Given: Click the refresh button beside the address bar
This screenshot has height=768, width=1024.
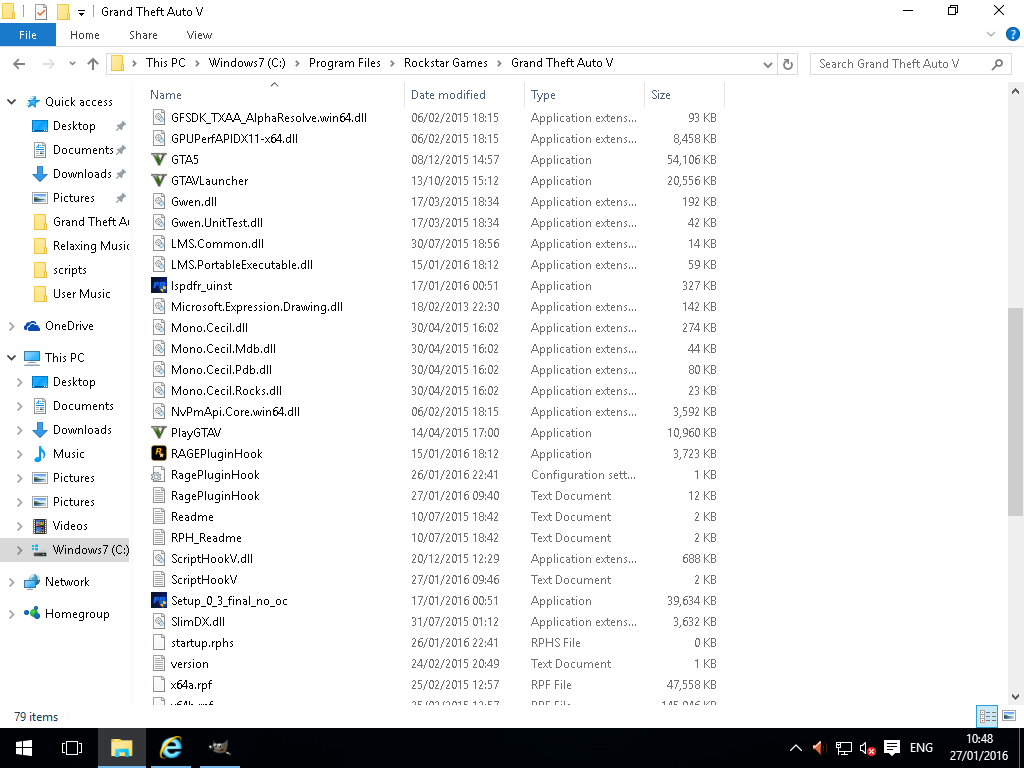Looking at the screenshot, I should pos(788,64).
